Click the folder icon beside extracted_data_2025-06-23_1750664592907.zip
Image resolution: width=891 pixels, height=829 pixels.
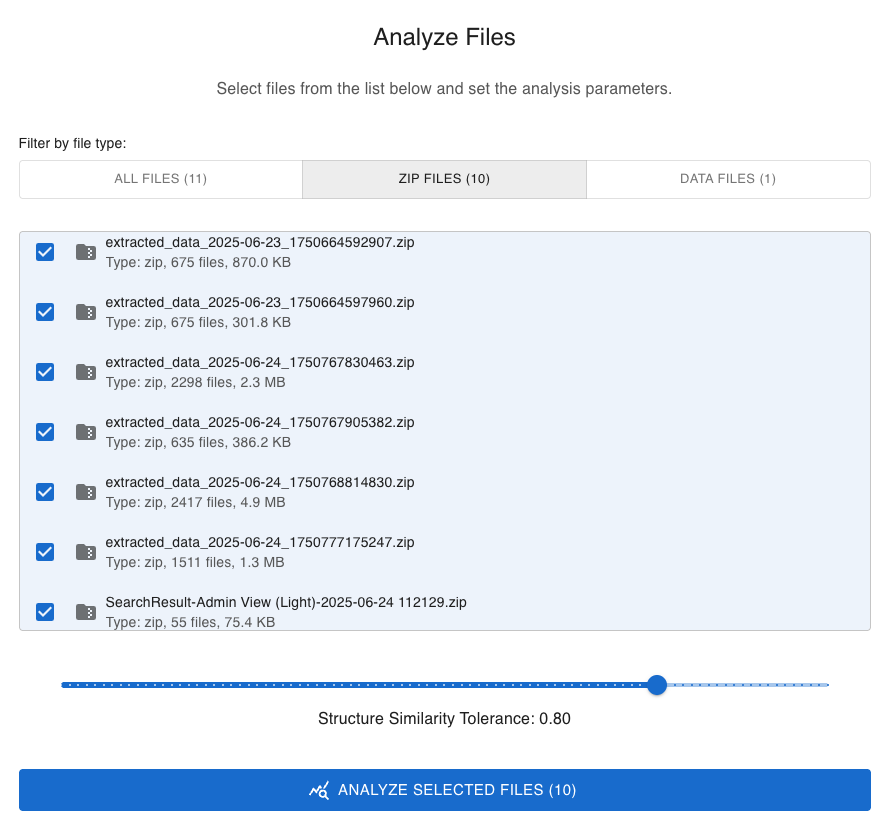click(85, 252)
